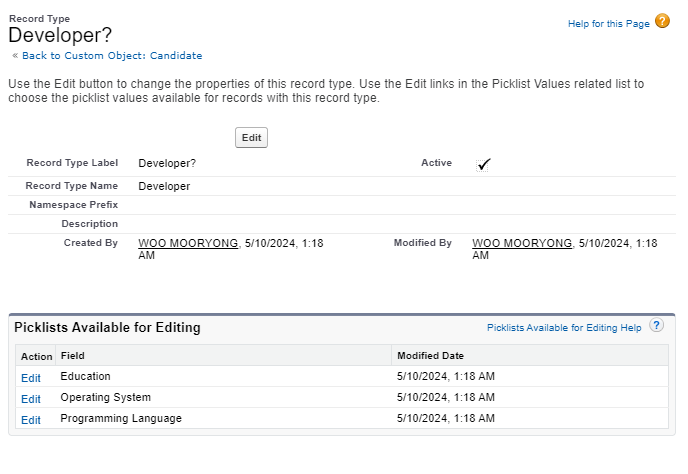This screenshot has height=474, width=688.
Task: Click Edit link for Education picklist
Action: pyautogui.click(x=31, y=378)
